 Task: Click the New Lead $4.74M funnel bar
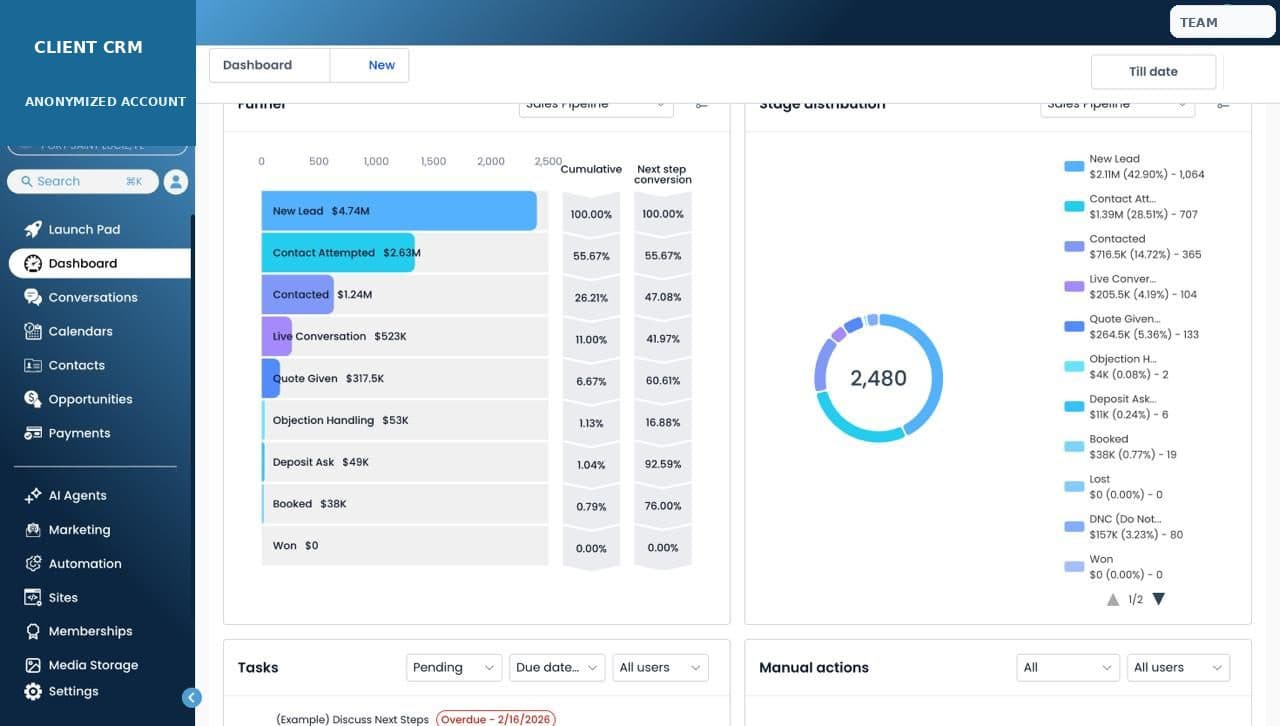pos(399,211)
